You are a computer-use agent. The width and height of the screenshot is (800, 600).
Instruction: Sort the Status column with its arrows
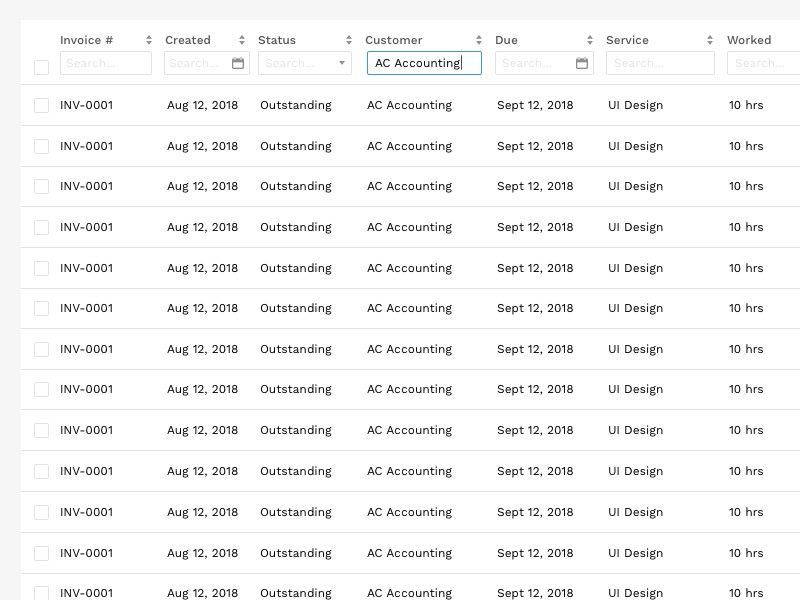pyautogui.click(x=349, y=40)
